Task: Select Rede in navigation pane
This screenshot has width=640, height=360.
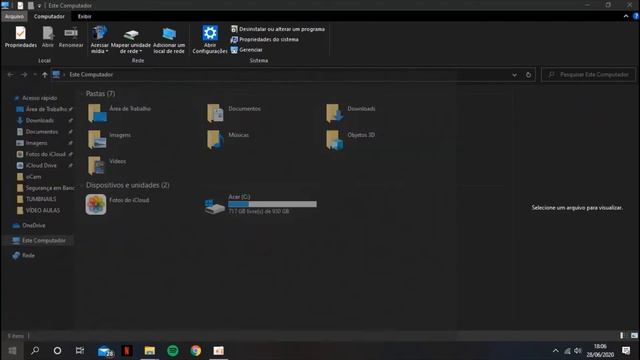Action: 28,256
